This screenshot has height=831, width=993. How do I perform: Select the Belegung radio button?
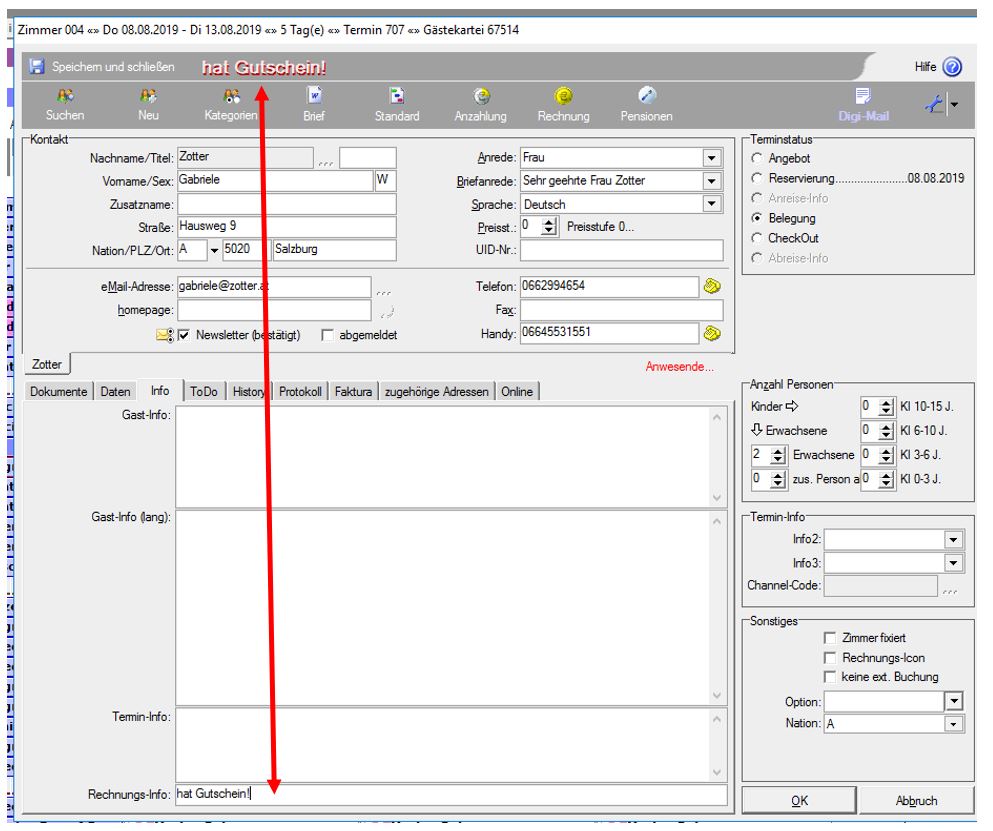[x=757, y=218]
